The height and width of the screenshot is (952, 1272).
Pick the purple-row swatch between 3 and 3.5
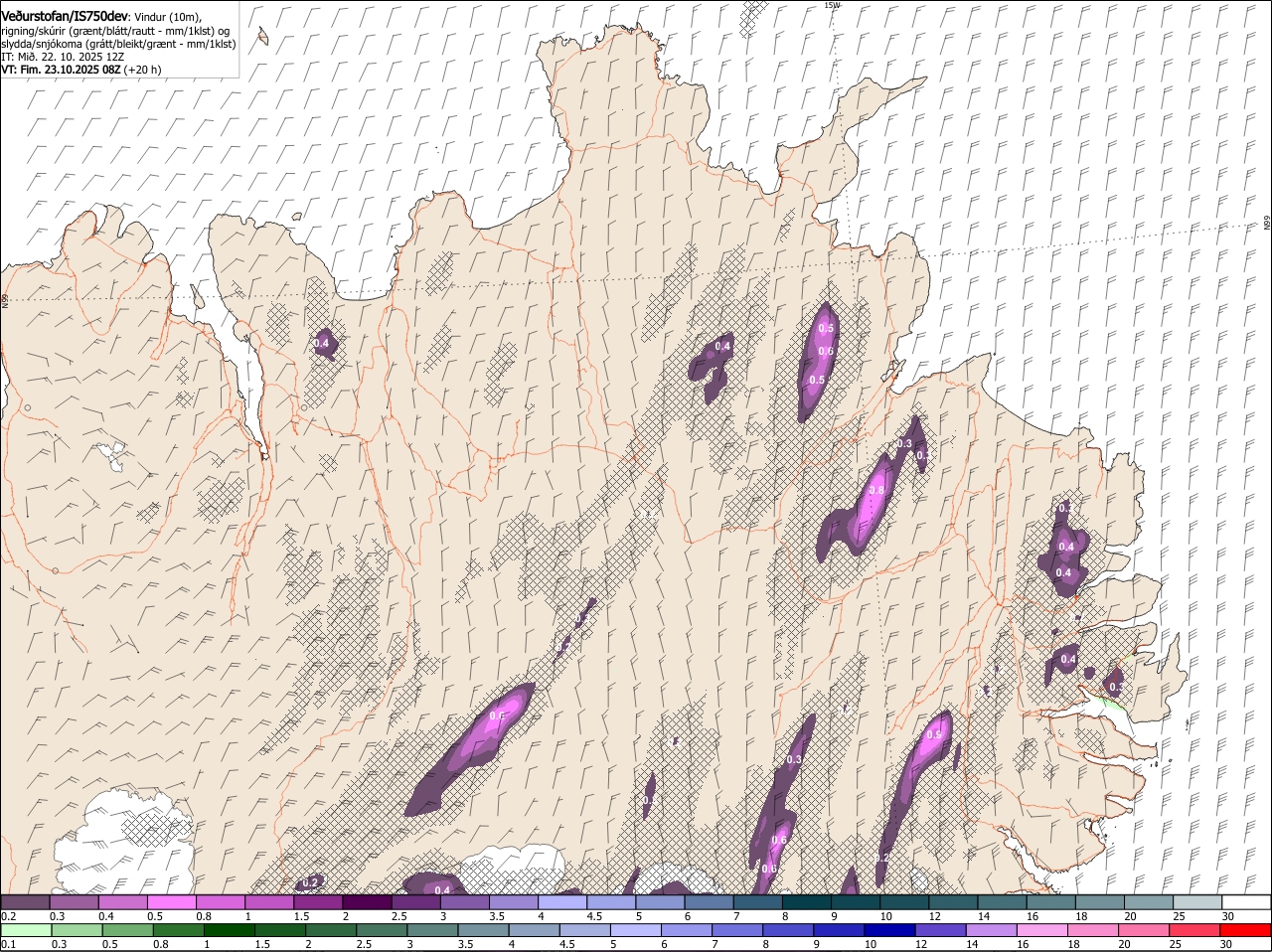pos(465,902)
